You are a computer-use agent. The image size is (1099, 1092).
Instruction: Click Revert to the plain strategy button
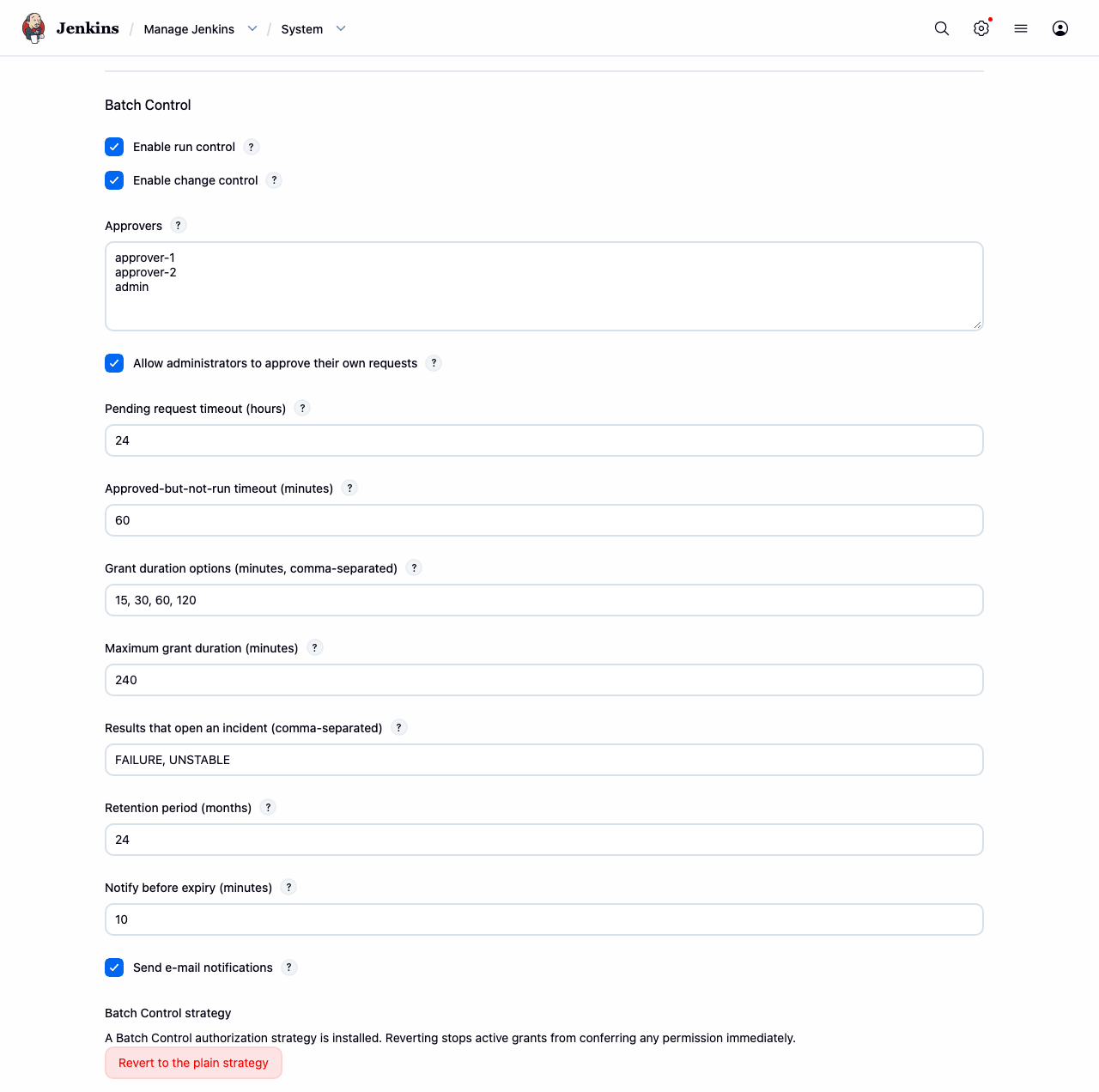(x=193, y=1063)
